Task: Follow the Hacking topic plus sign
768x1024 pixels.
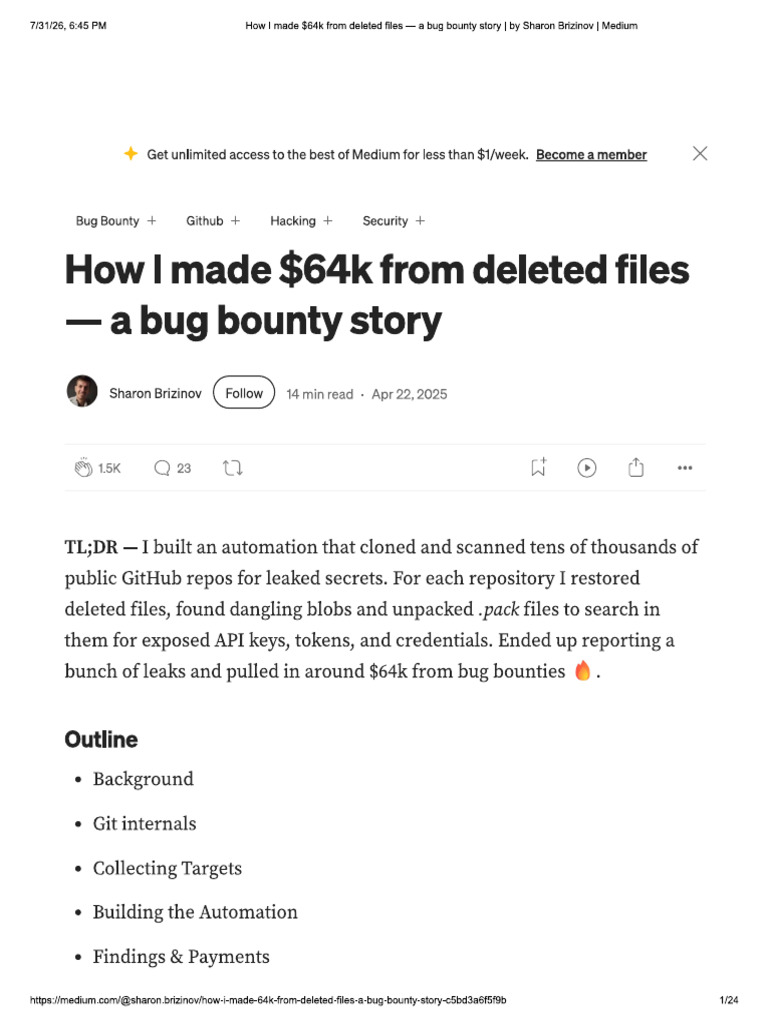Action: pyautogui.click(x=328, y=221)
